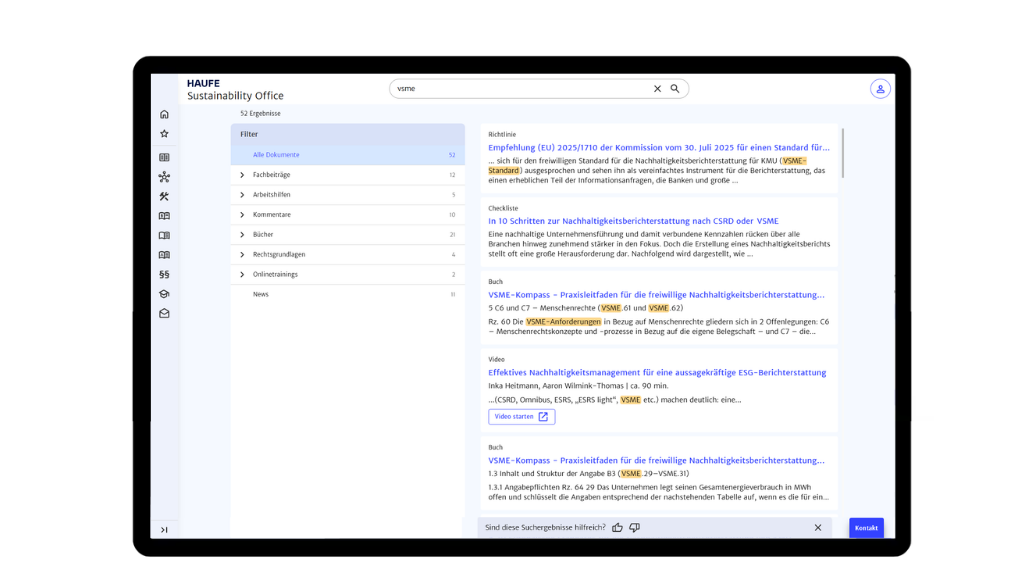
Task: Select the Alle Dokumente filter
Action: (x=277, y=155)
